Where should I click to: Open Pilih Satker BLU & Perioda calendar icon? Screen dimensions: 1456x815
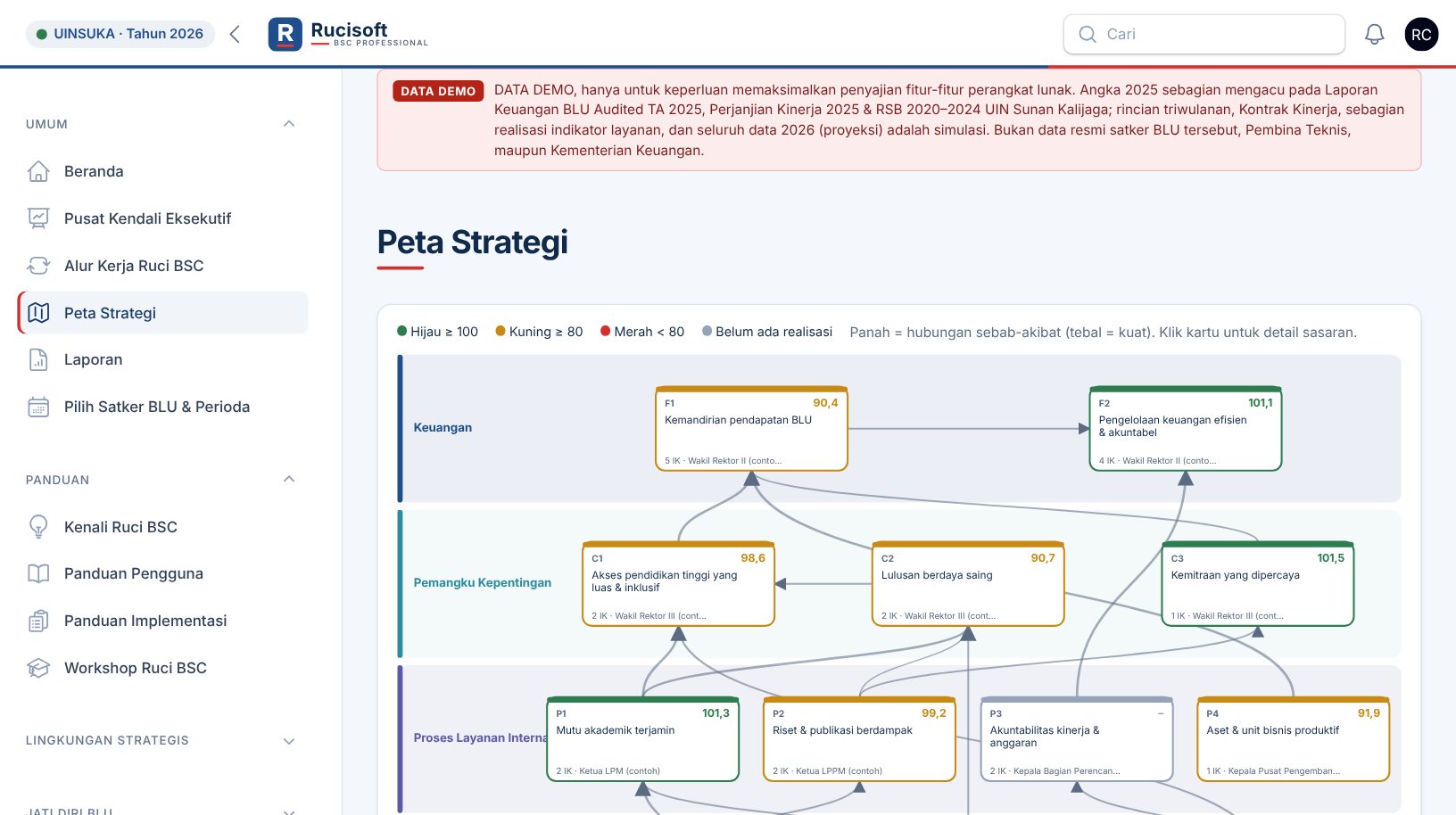click(x=38, y=407)
